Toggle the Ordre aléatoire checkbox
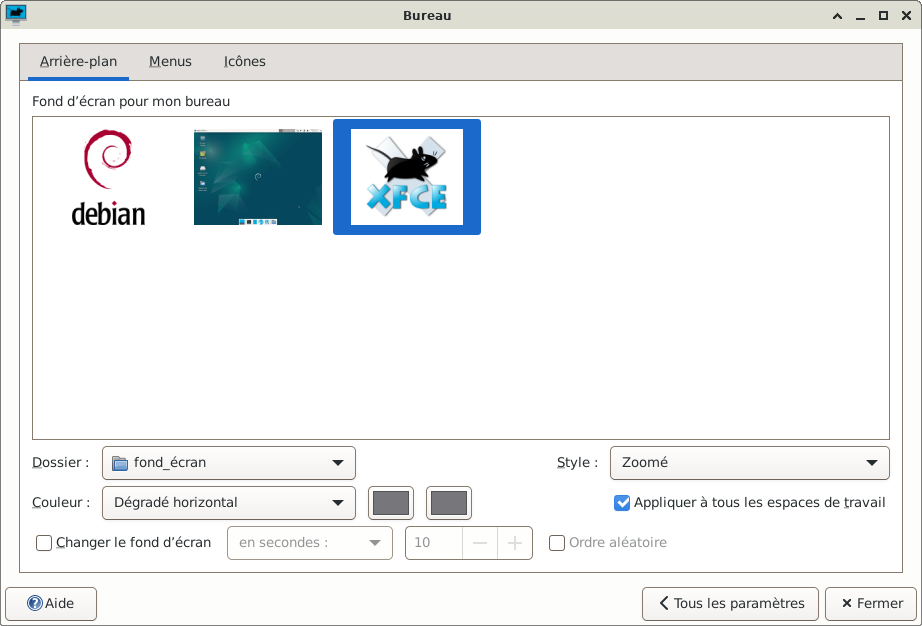Screen dimensions: 922x626 click(557, 543)
